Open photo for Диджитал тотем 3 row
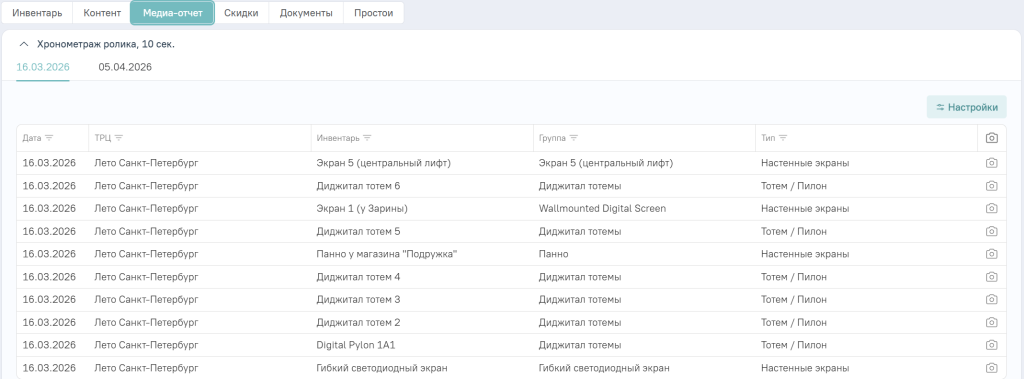Viewport: 1024px width, 379px height. click(991, 299)
